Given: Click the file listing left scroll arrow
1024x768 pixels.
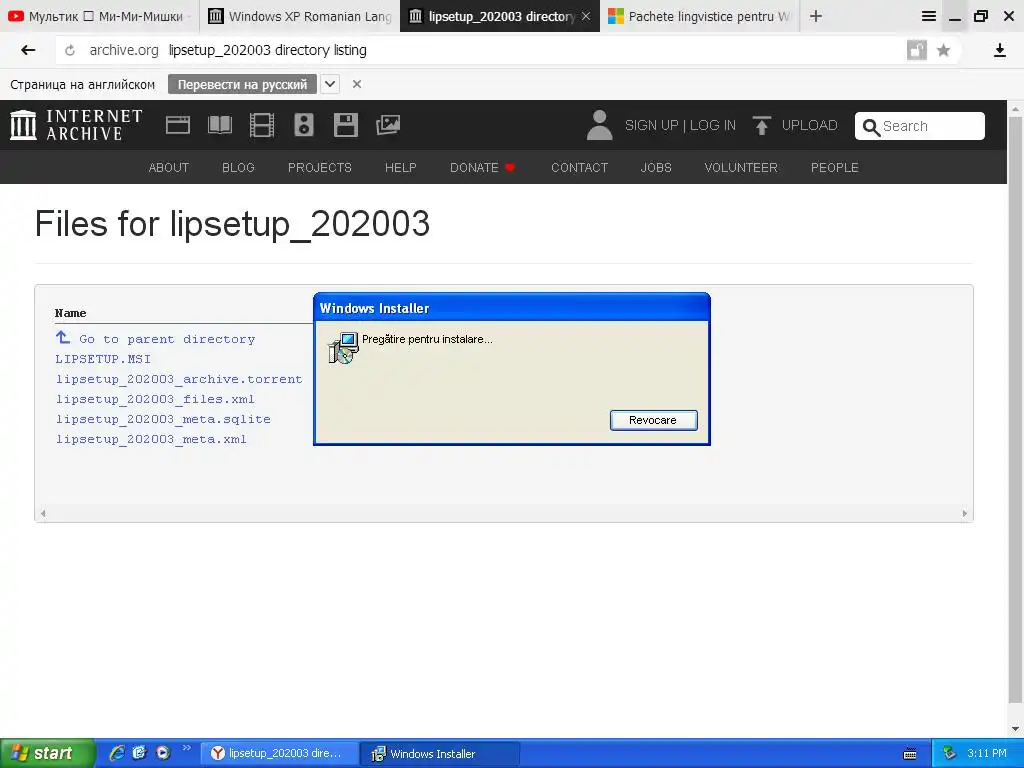Looking at the screenshot, I should click(43, 513).
